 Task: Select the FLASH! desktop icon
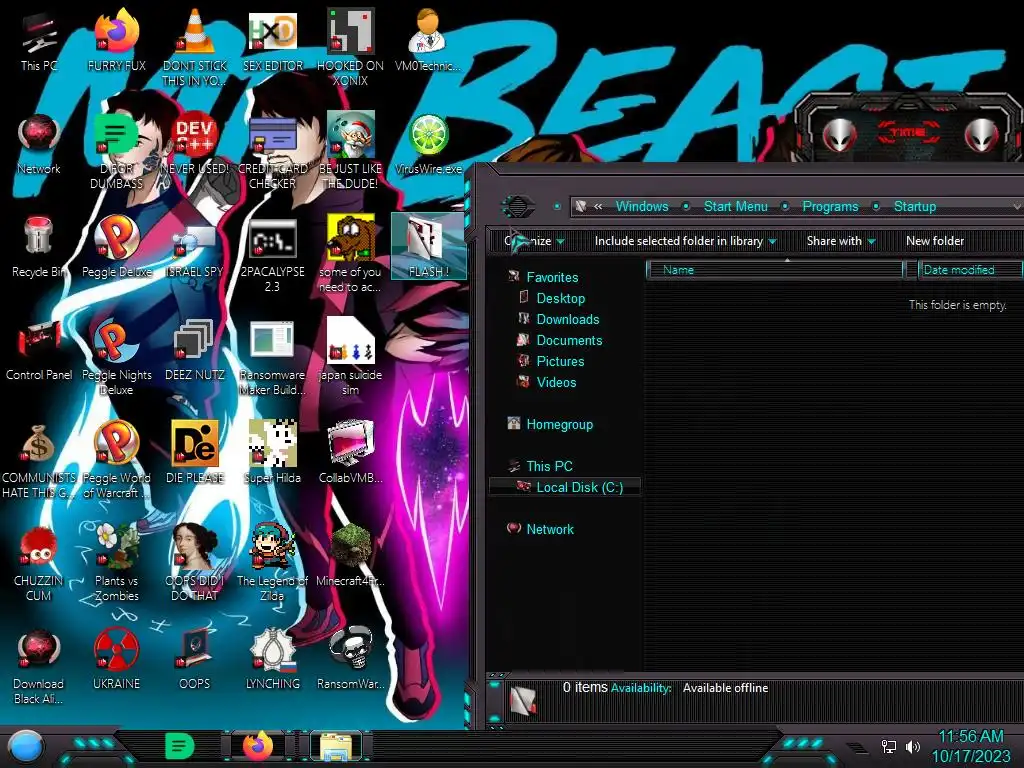pos(428,246)
